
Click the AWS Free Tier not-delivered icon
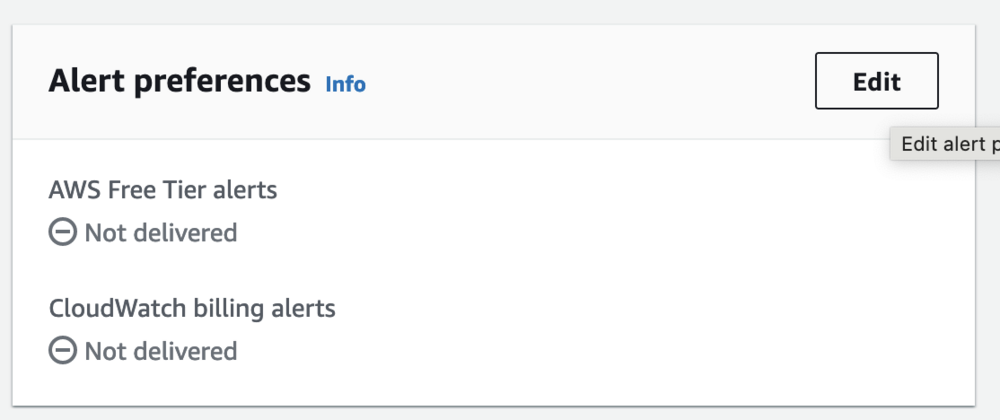(x=62, y=233)
